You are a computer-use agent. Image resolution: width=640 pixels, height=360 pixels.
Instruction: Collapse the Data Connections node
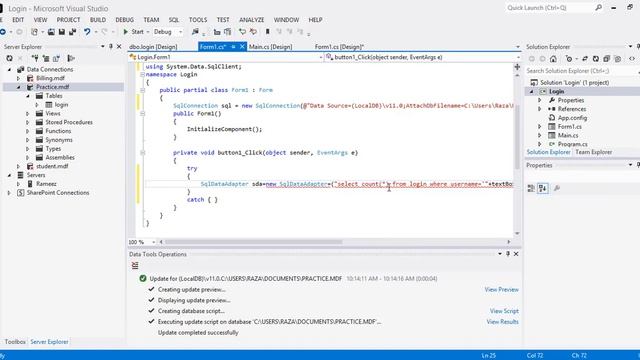click(x=9, y=70)
